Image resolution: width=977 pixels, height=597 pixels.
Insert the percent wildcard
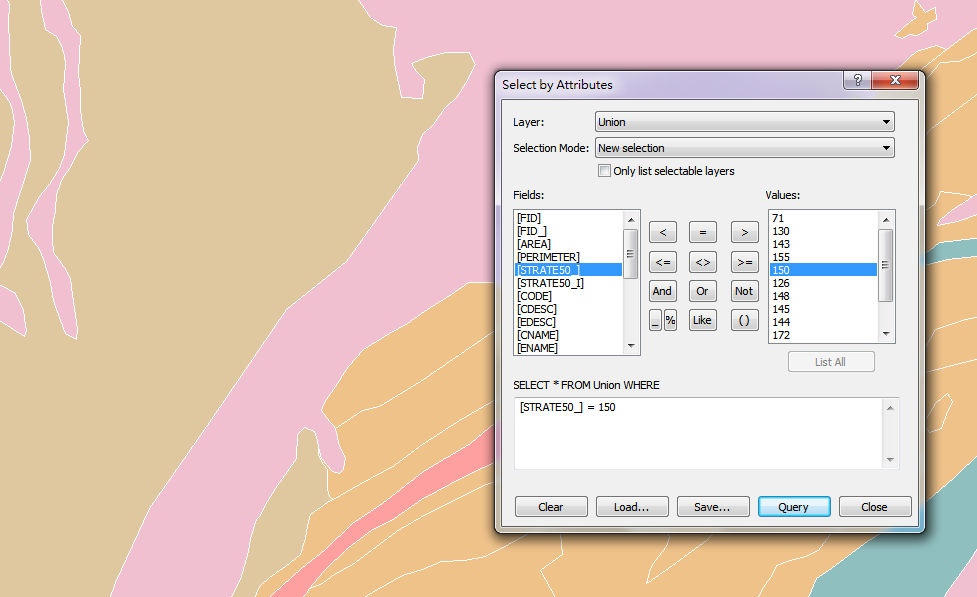pyautogui.click(x=670, y=320)
